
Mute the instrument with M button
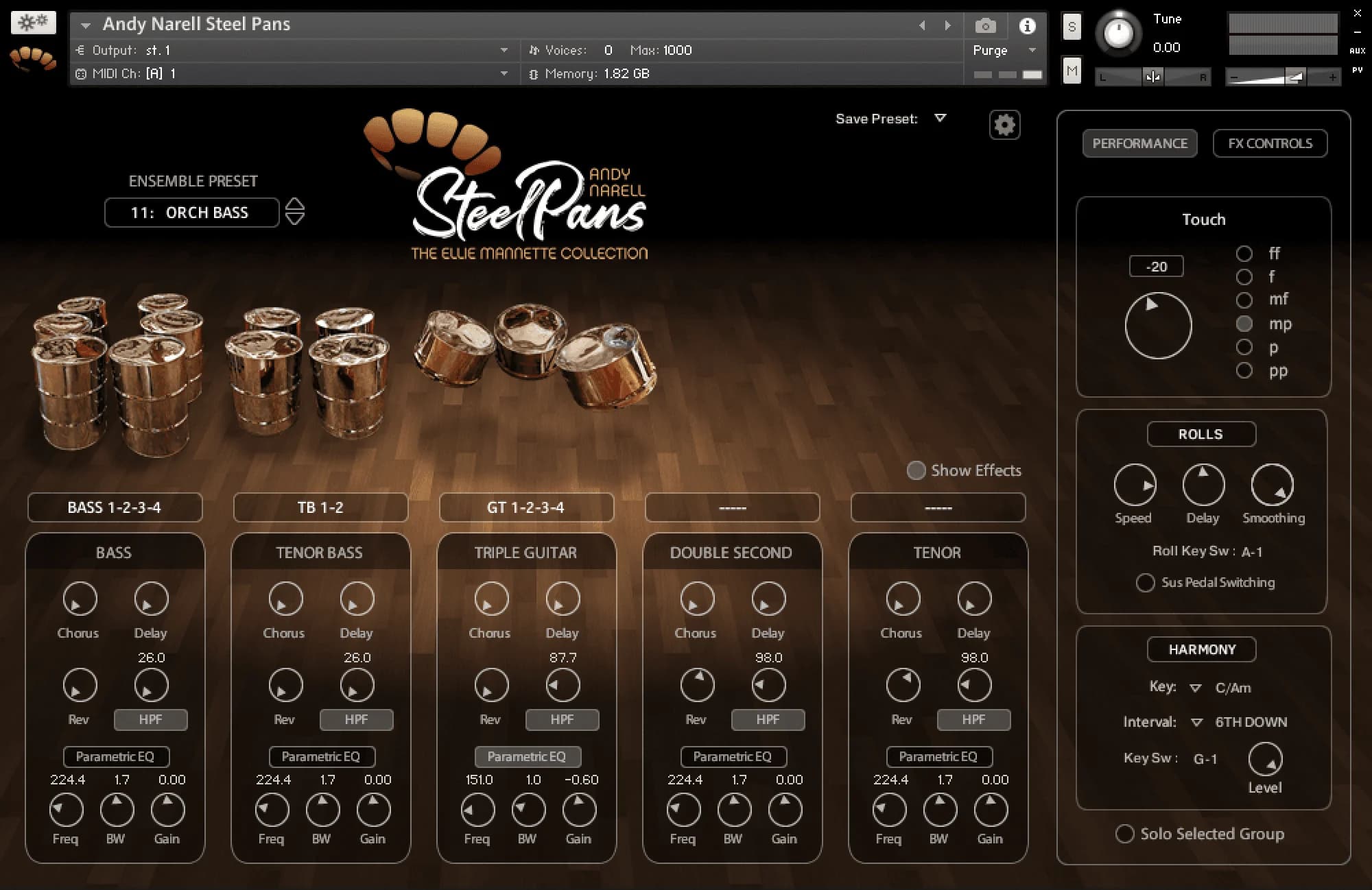1072,71
